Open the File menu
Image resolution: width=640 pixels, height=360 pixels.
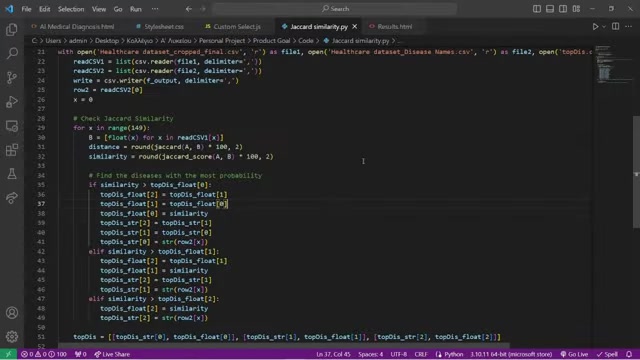point(27,9)
